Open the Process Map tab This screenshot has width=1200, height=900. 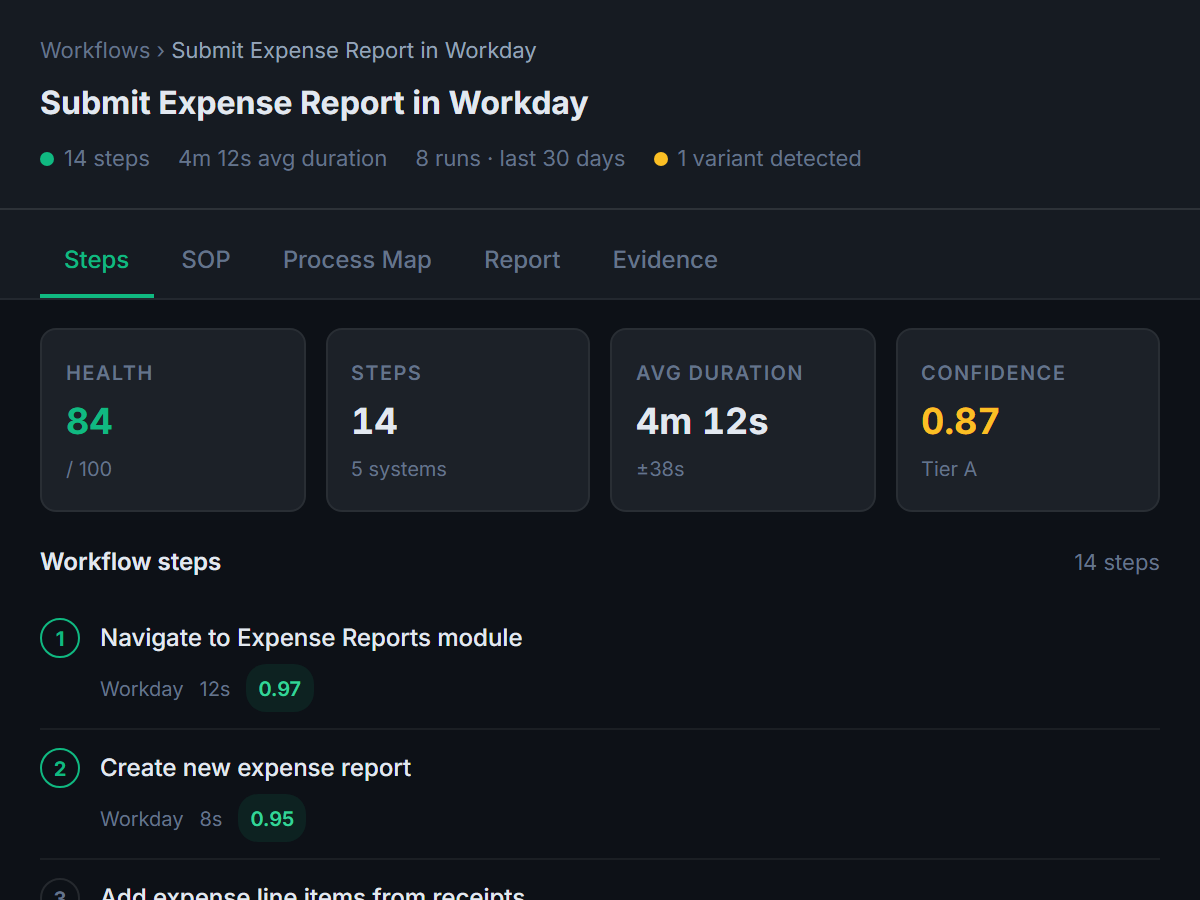(x=357, y=260)
